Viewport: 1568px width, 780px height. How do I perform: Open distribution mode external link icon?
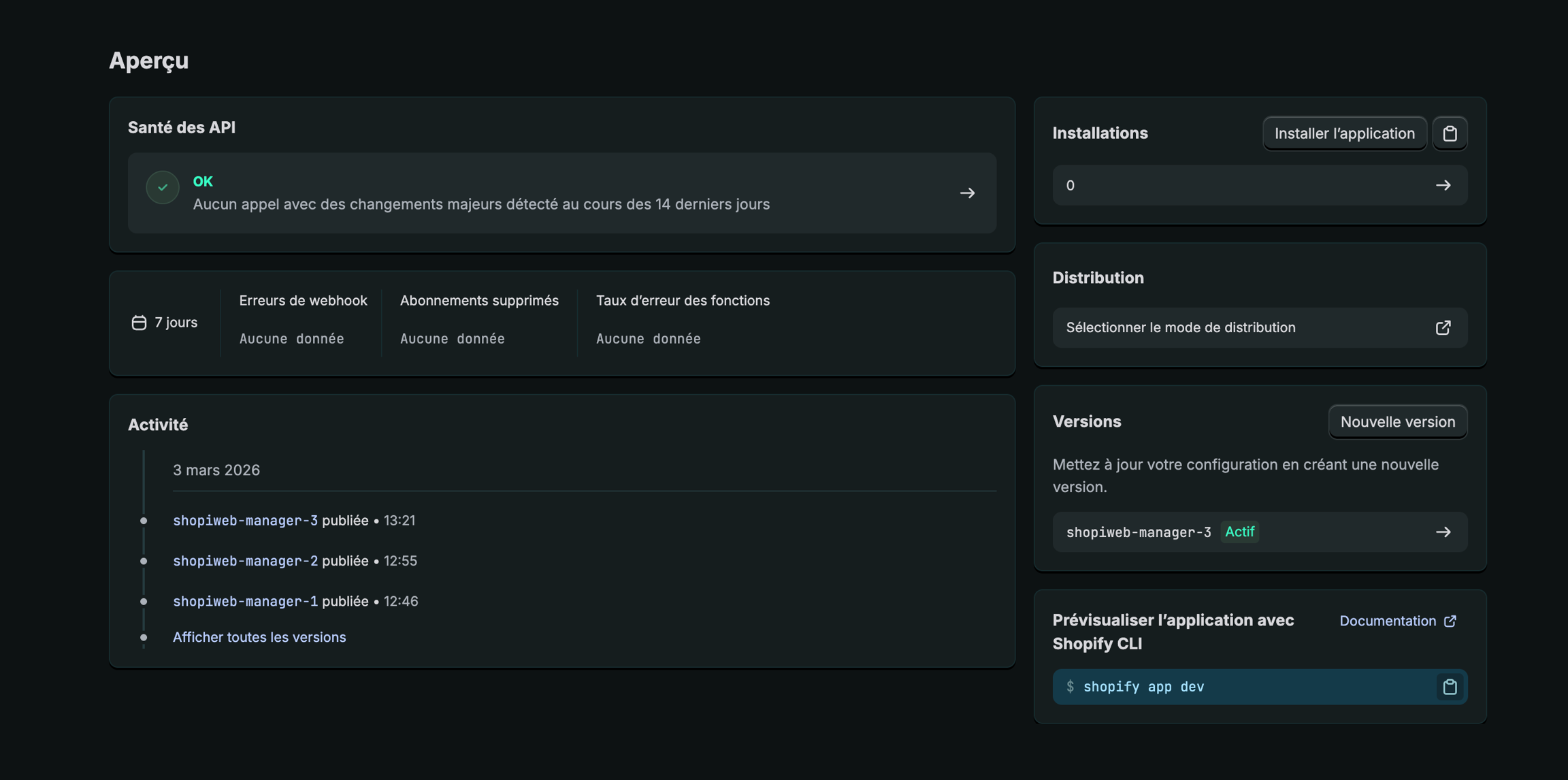click(1443, 328)
